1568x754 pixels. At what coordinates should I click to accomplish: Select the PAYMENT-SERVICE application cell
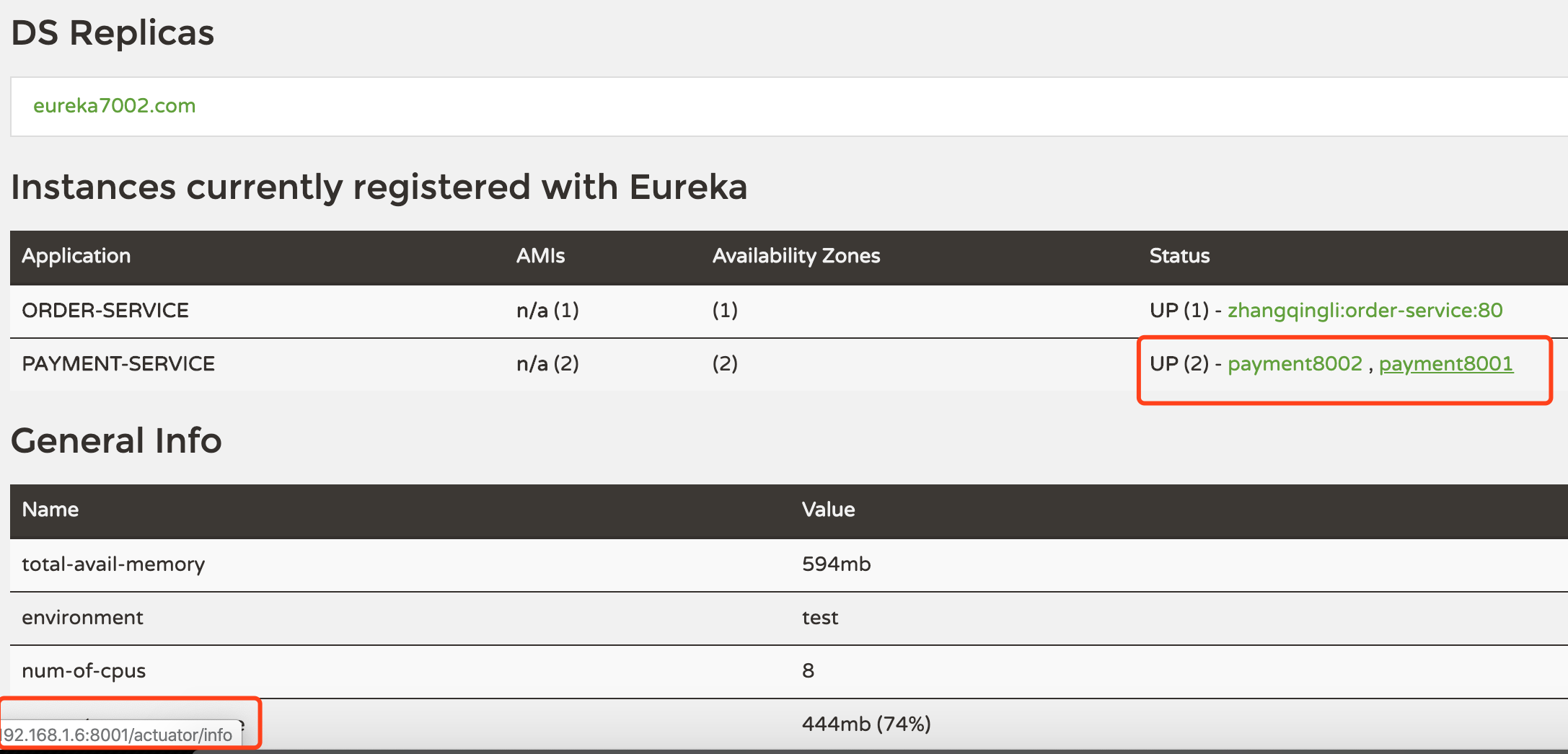pyautogui.click(x=118, y=363)
